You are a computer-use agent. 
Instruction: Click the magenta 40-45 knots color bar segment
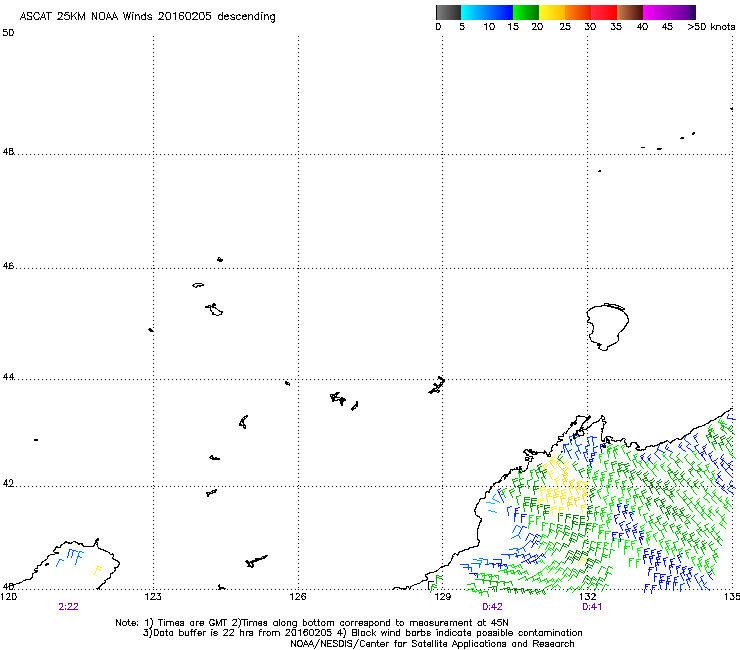[x=656, y=12]
